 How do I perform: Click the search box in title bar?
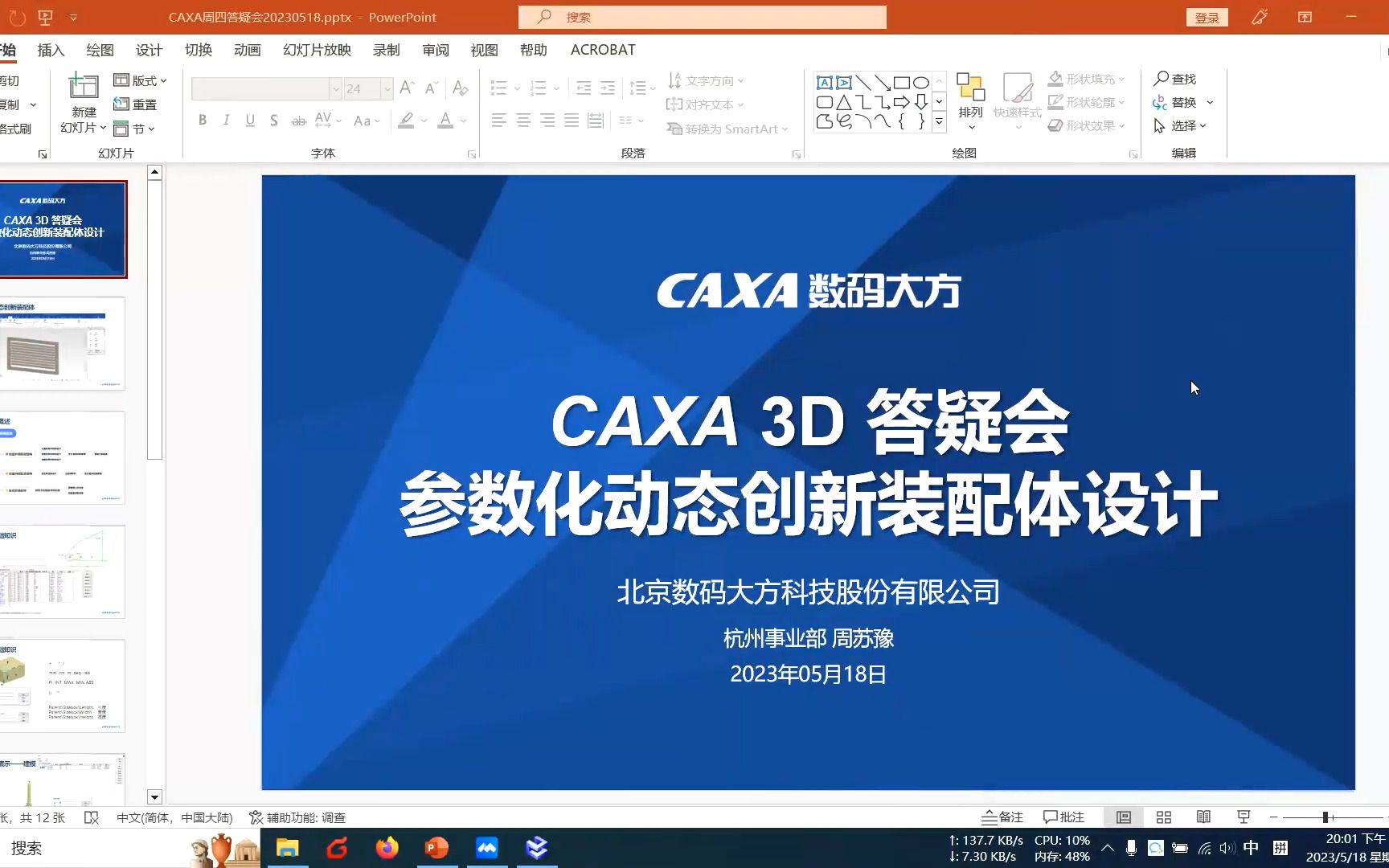(x=703, y=17)
